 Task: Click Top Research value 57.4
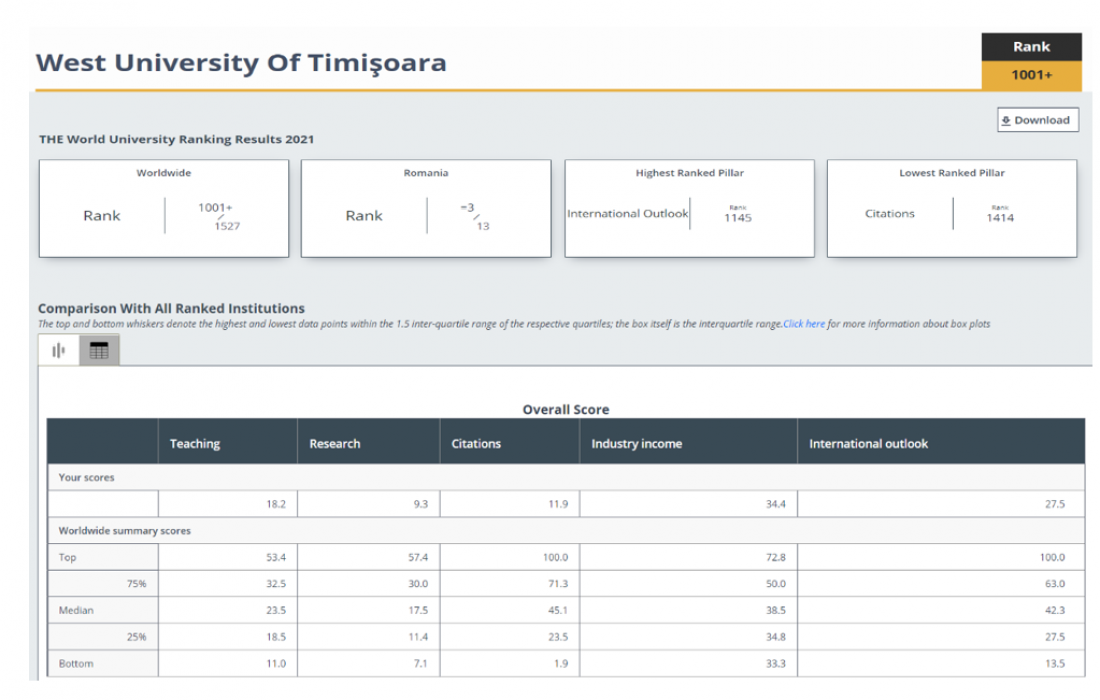click(x=418, y=557)
